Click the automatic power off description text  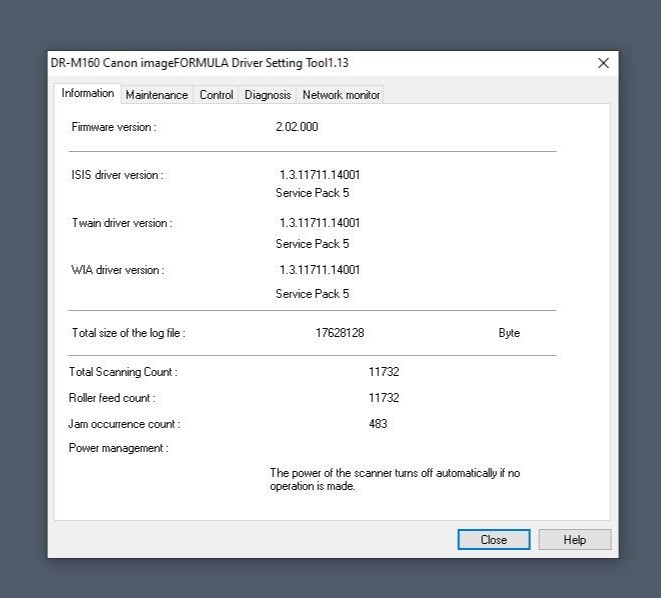(394, 479)
